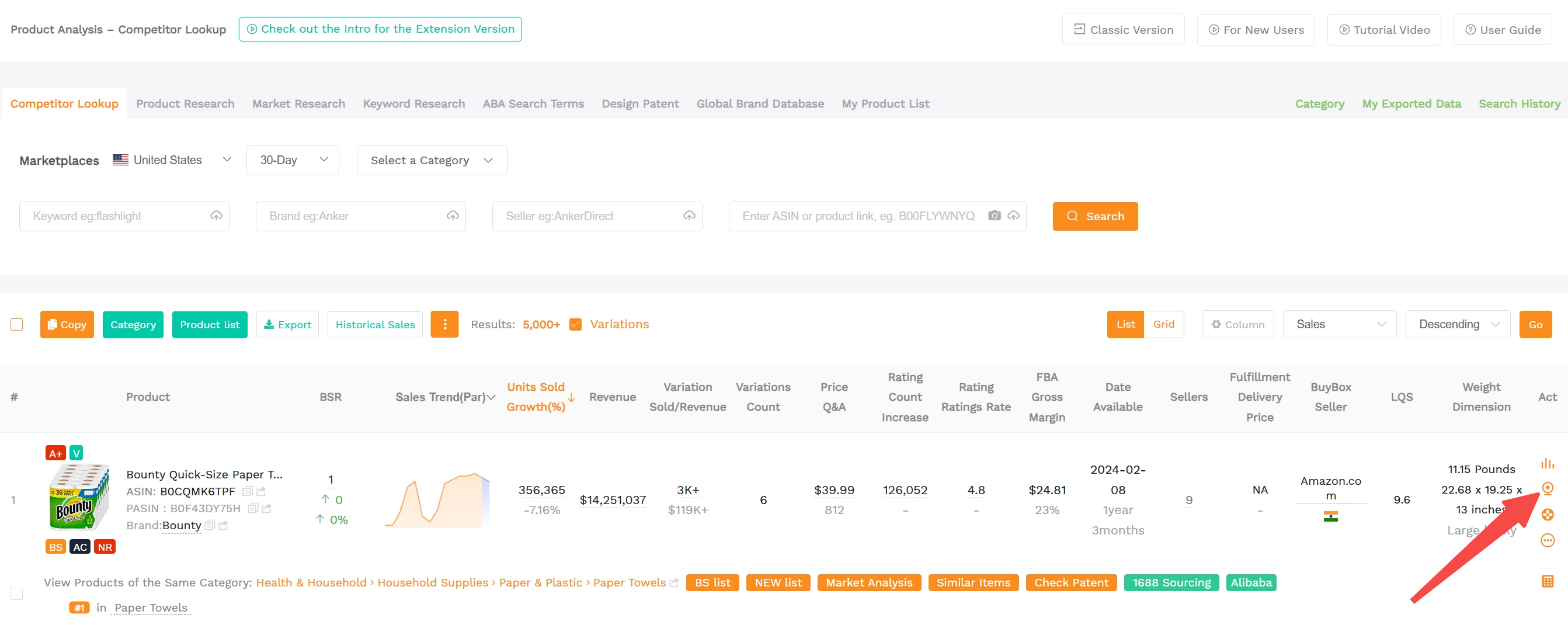Switch to Market Research tab
This screenshot has height=625, width=1568.
(298, 103)
